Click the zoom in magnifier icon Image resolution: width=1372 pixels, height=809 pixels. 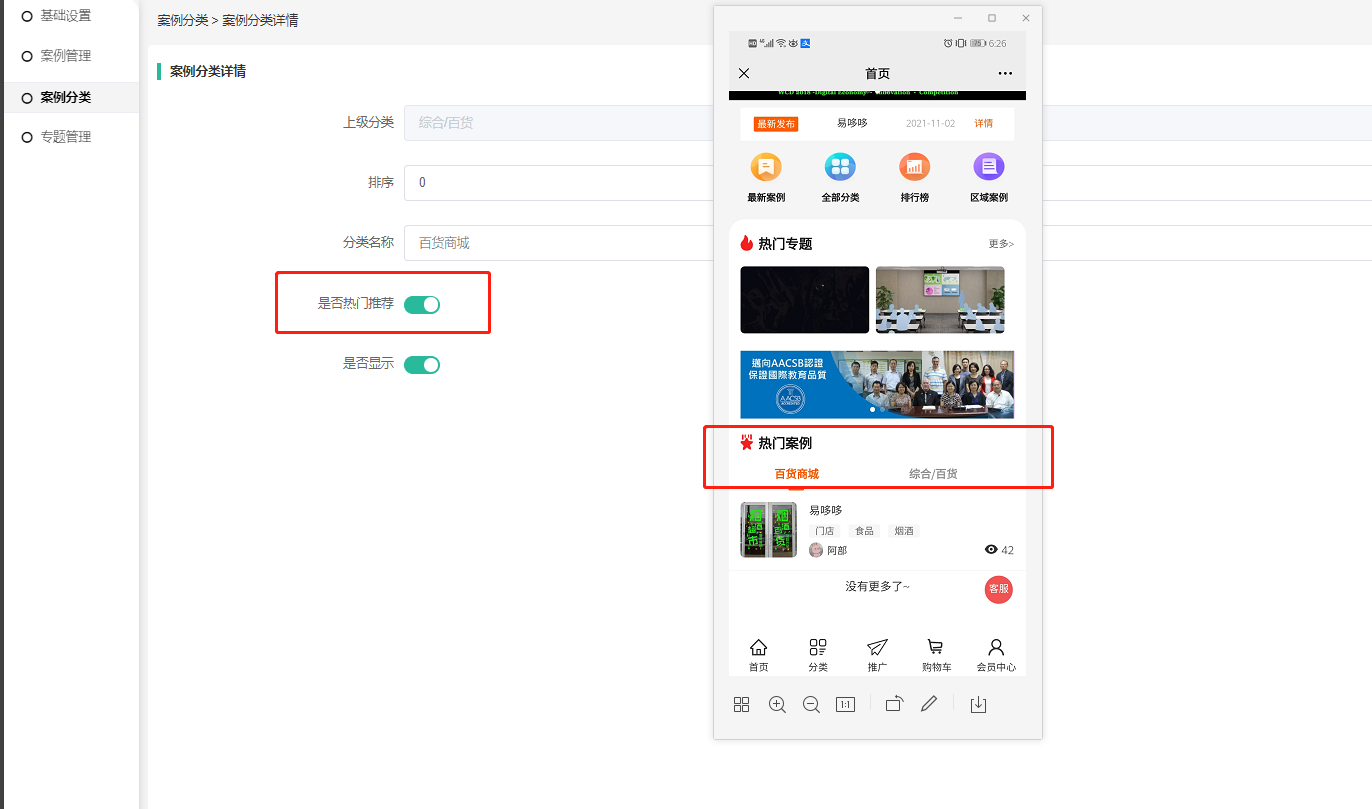point(777,704)
